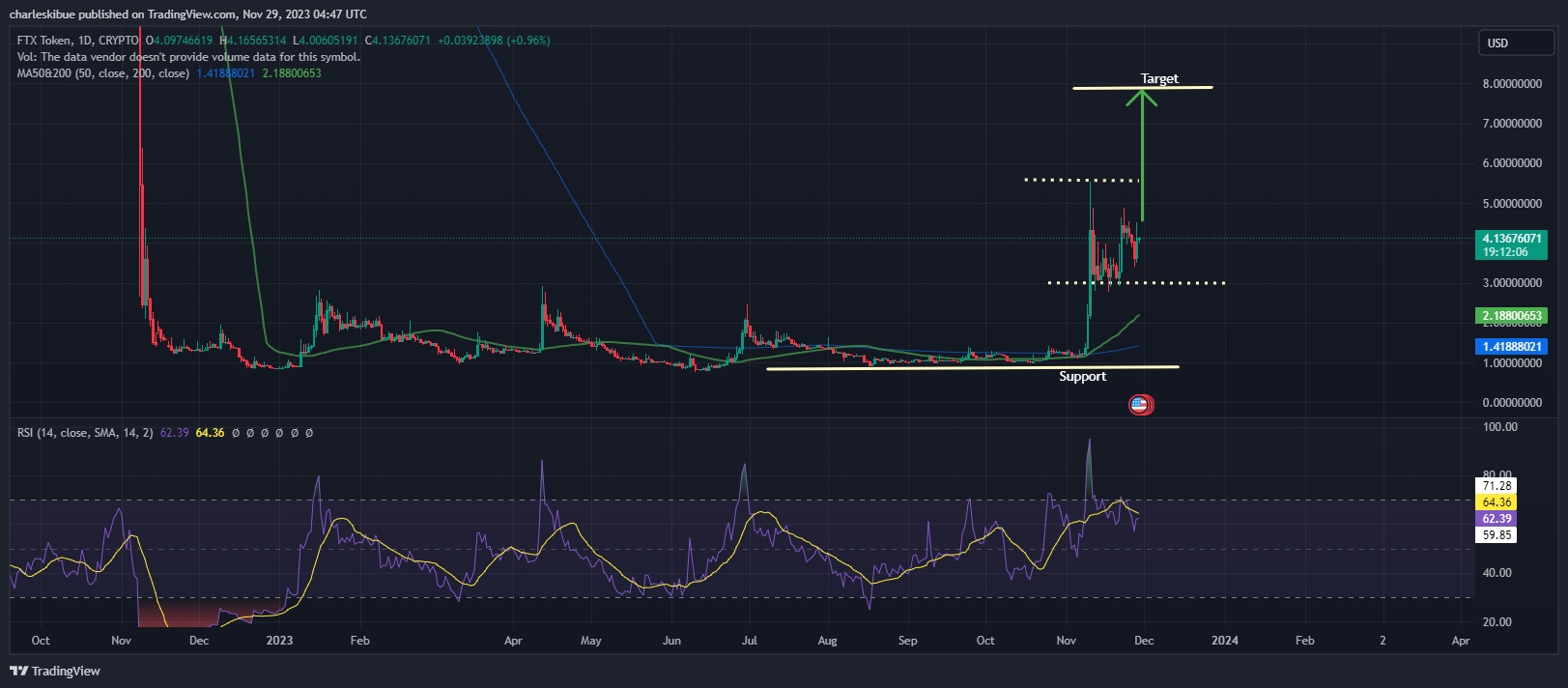Select the FTX Token, 1D, CRYPTO symbol title

tap(78, 41)
